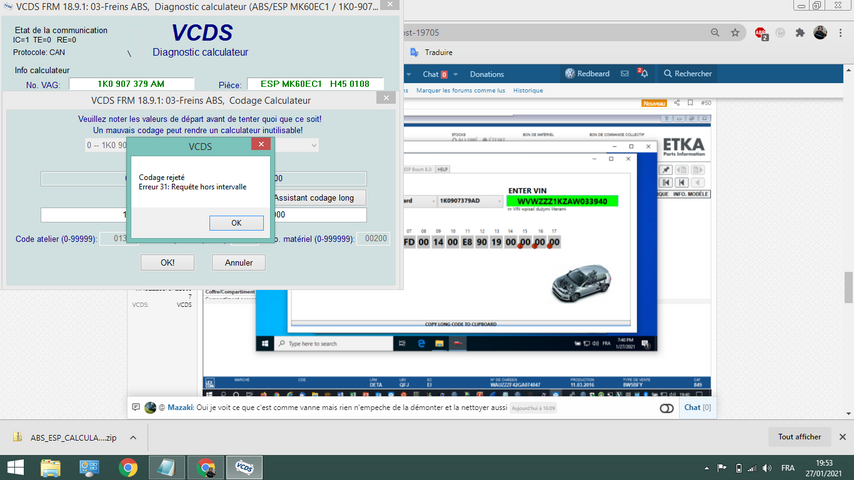Open the Donations forum menu item
This screenshot has height=480, width=854.
486,74
